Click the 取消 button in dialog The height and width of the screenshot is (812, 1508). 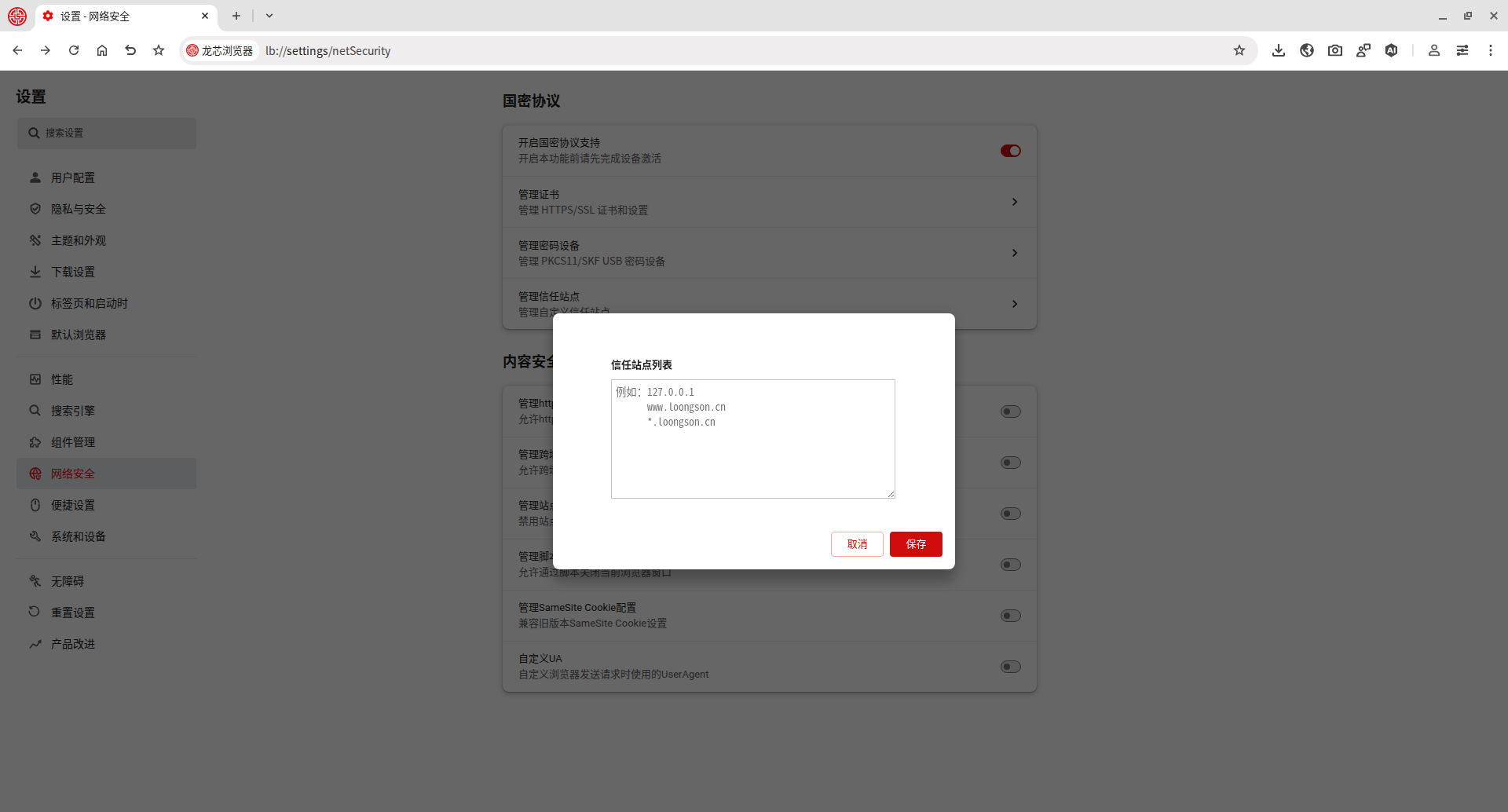[857, 544]
